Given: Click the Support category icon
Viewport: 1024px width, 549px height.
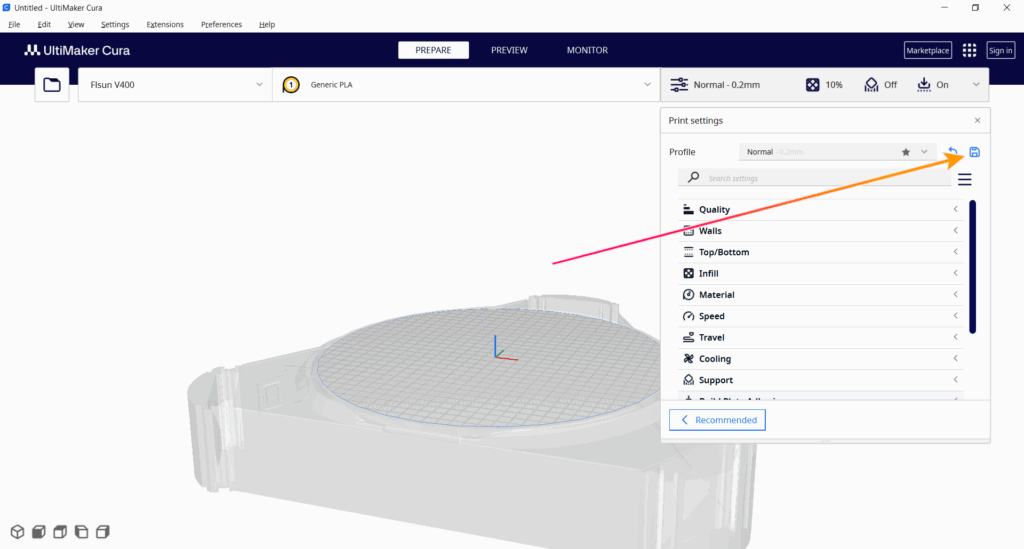Looking at the screenshot, I should point(688,380).
